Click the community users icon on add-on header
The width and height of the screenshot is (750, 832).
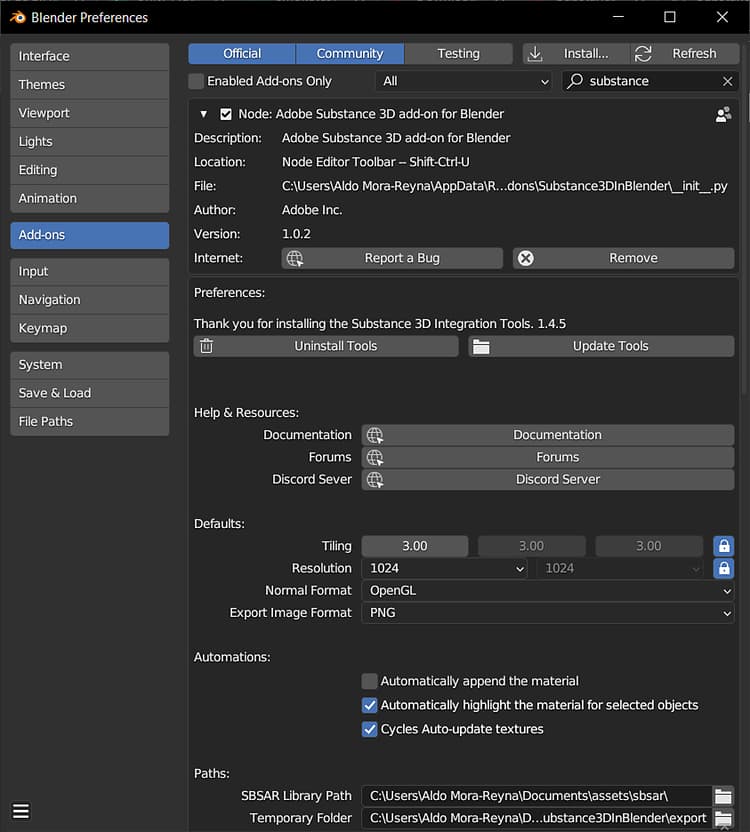[723, 115]
